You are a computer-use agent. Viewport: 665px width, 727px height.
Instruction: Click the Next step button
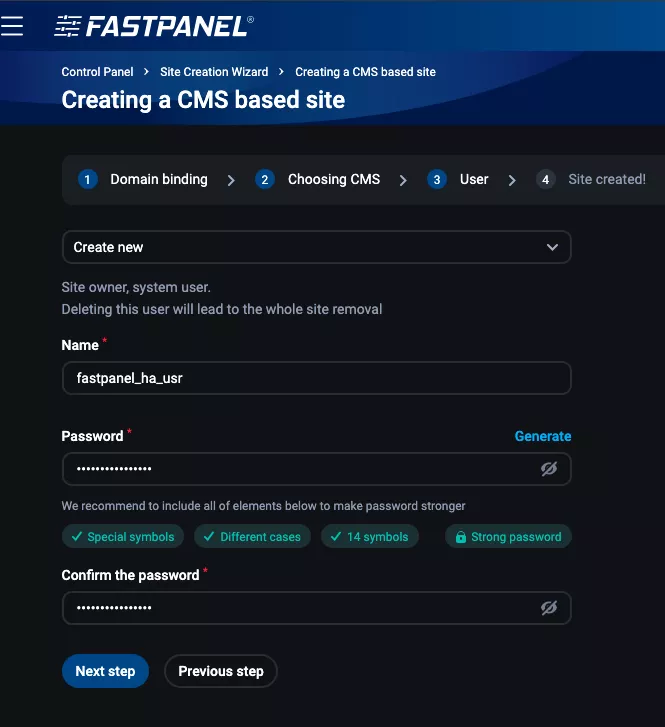105,671
